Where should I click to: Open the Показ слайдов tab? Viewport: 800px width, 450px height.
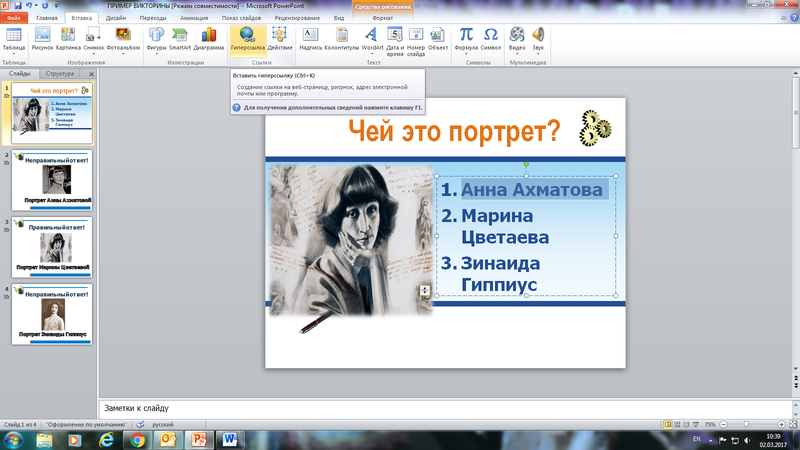click(x=241, y=18)
